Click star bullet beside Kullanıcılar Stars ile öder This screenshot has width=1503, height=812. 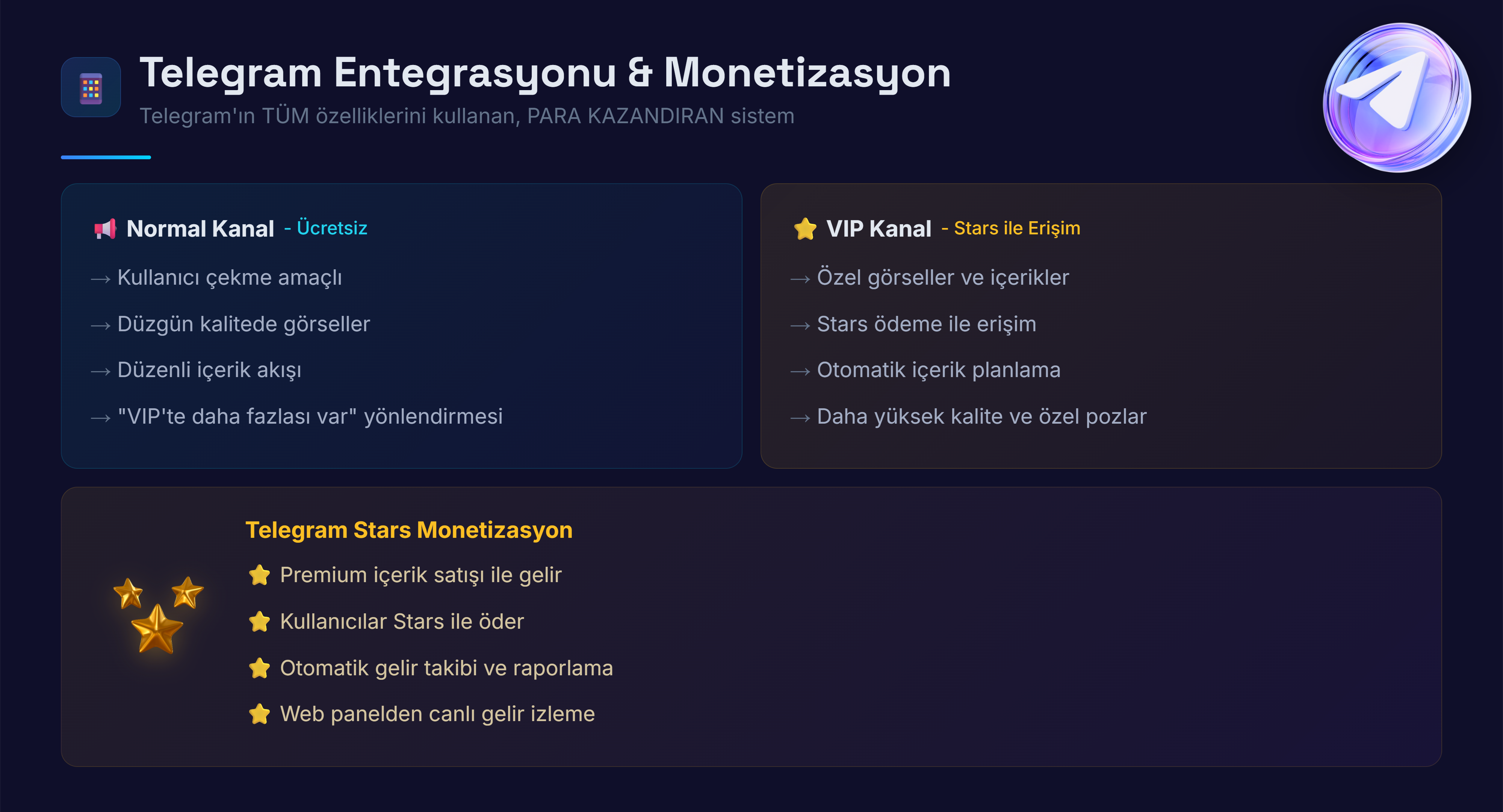[x=259, y=622]
